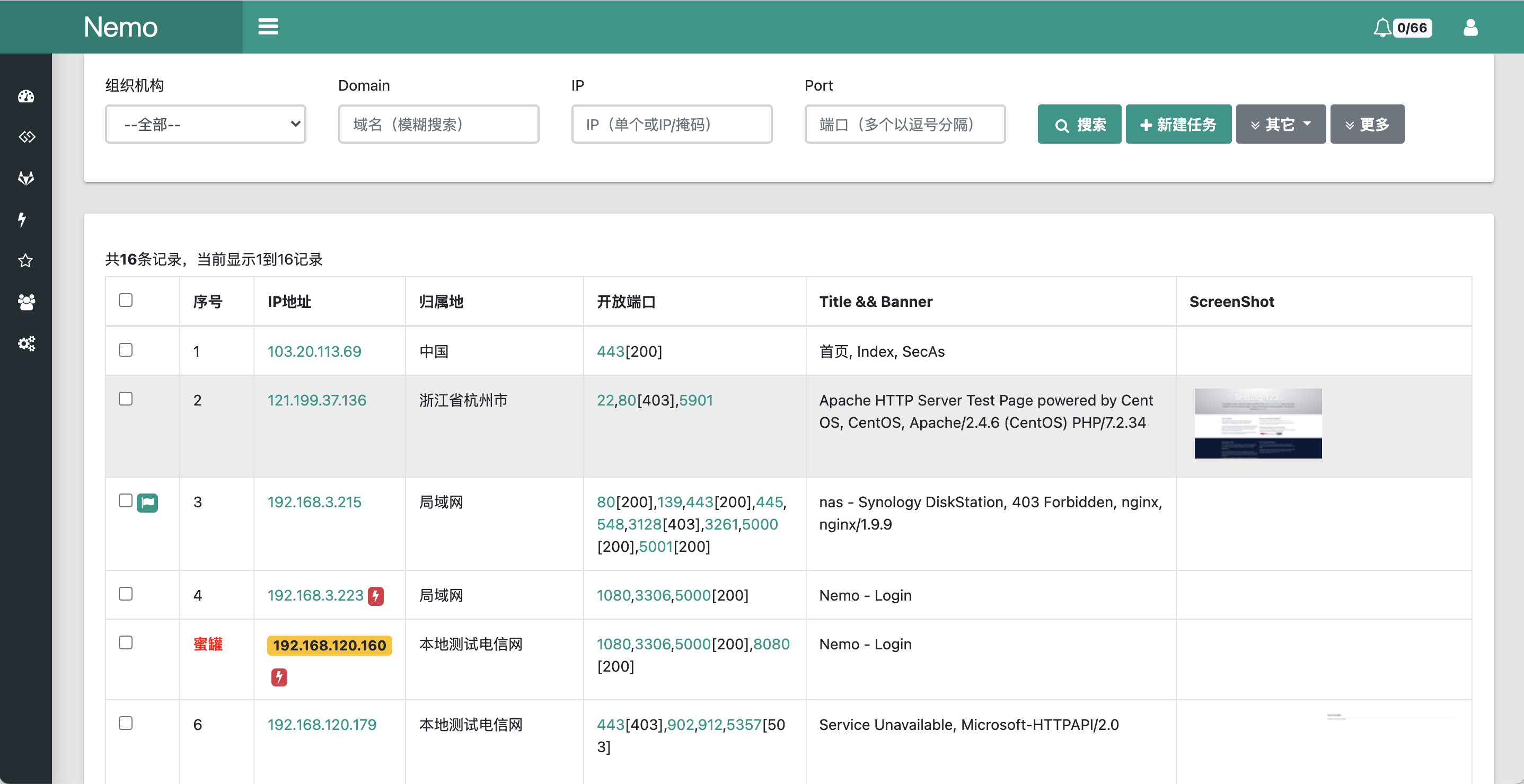Screen dimensions: 1524x784
Task: Tick the select-all header checkbox
Action: pyautogui.click(x=126, y=300)
